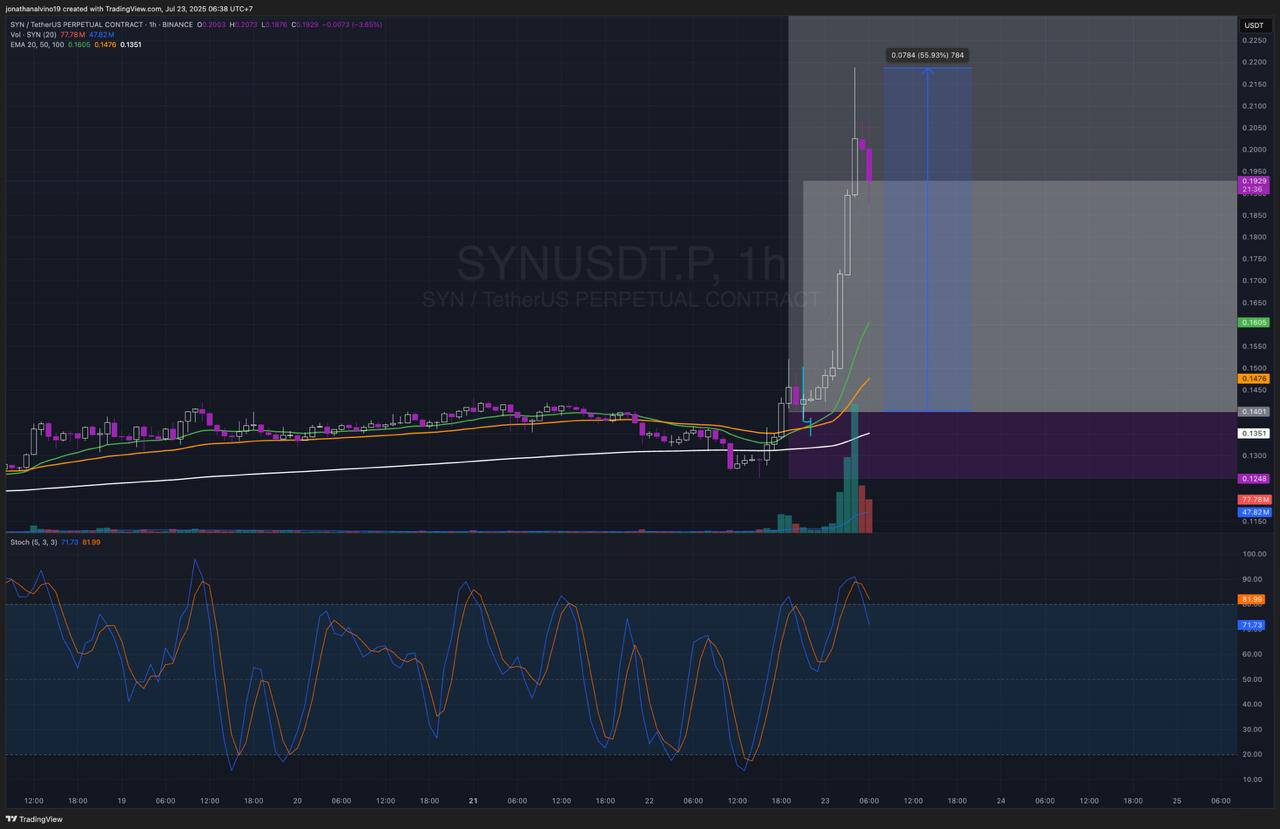
Task: Click the orange 81.99 stochastic value tag
Action: (1252, 599)
